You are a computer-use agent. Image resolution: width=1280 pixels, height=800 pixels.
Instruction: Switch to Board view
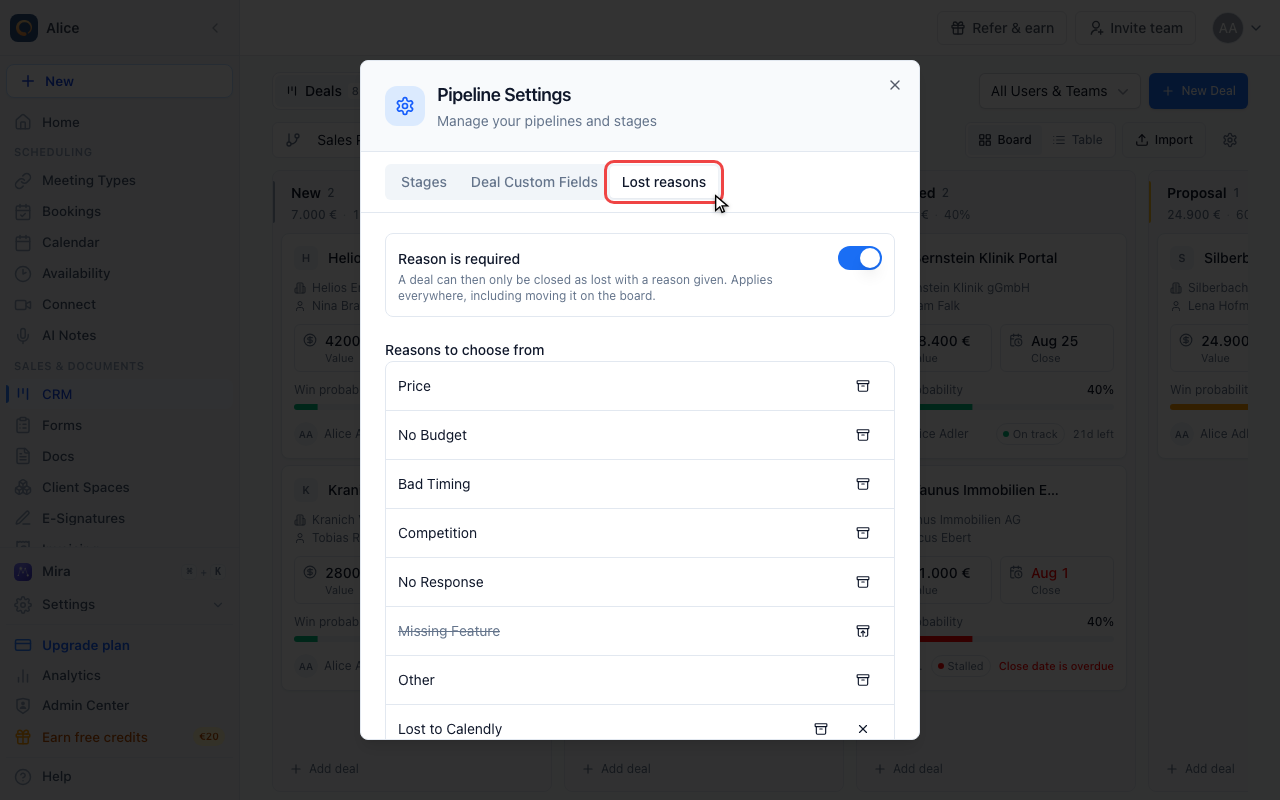click(1005, 140)
